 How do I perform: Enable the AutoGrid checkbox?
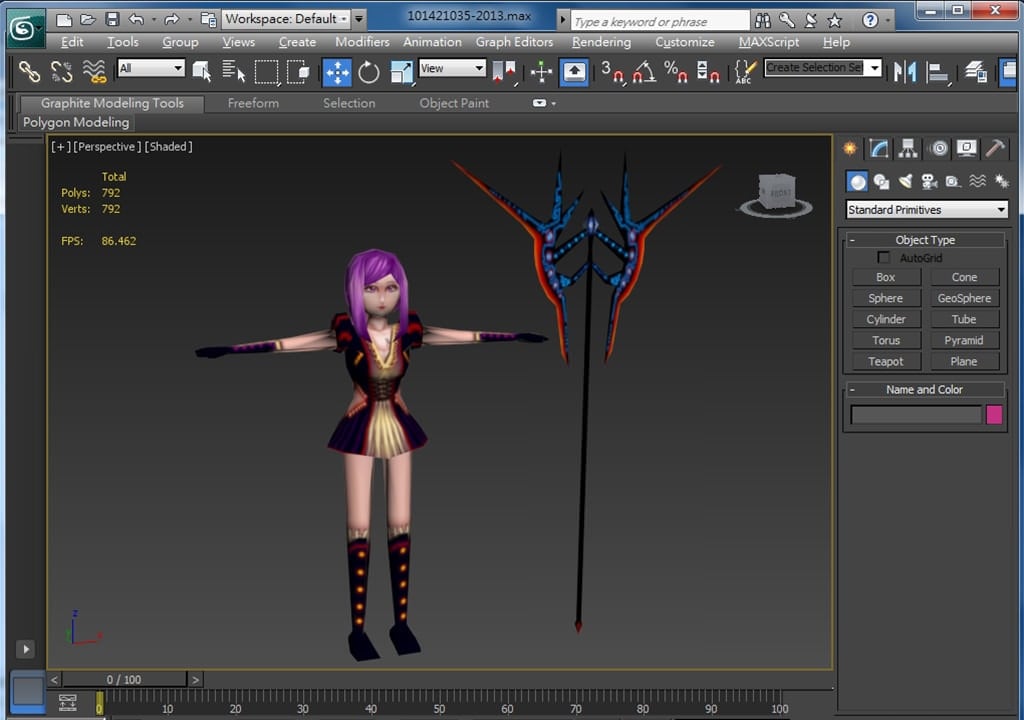pos(883,258)
